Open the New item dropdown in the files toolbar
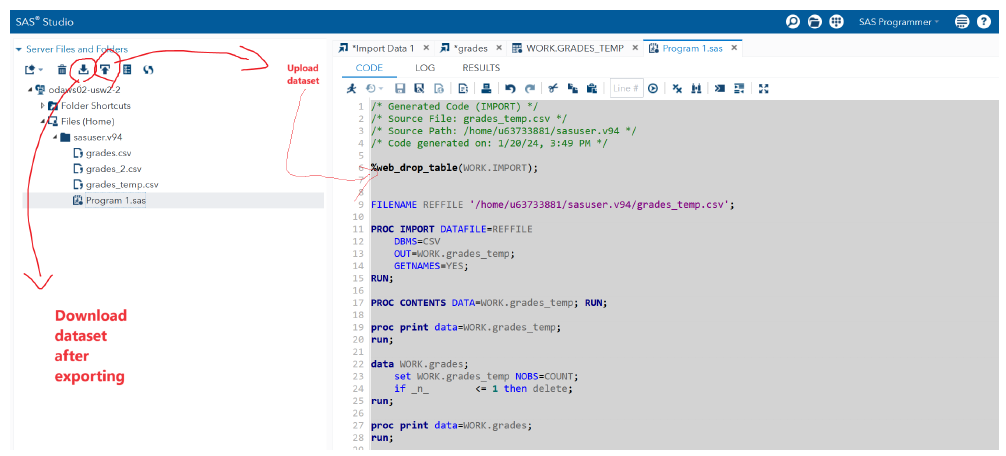This screenshot has width=1006, height=456. pyautogui.click(x=34, y=69)
